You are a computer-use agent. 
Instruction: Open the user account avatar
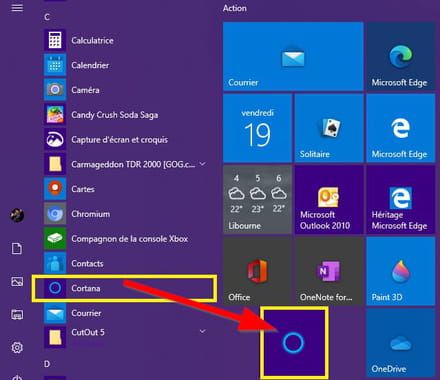point(17,215)
